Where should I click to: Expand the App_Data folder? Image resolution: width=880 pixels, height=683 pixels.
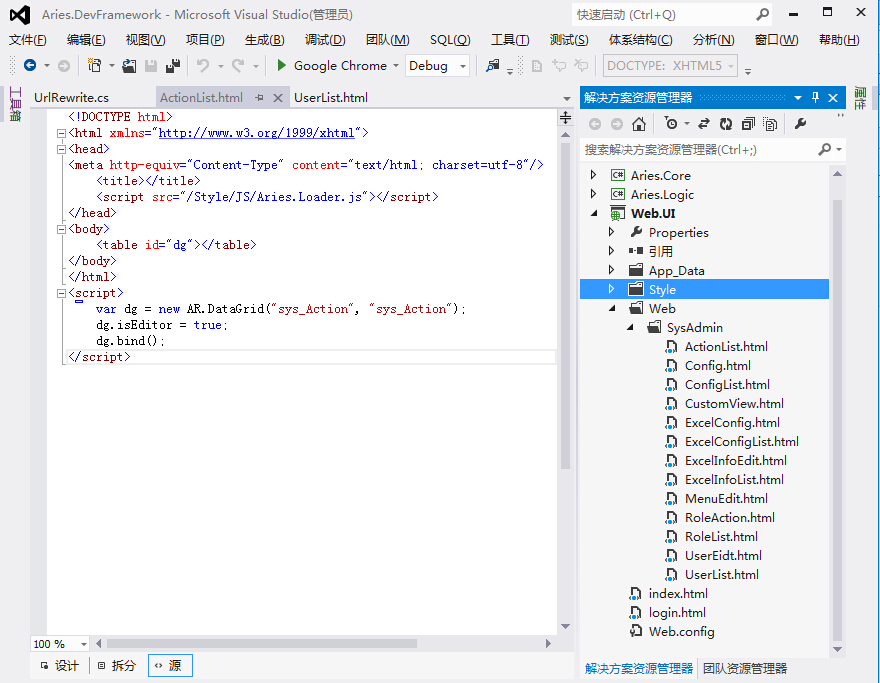click(x=611, y=270)
